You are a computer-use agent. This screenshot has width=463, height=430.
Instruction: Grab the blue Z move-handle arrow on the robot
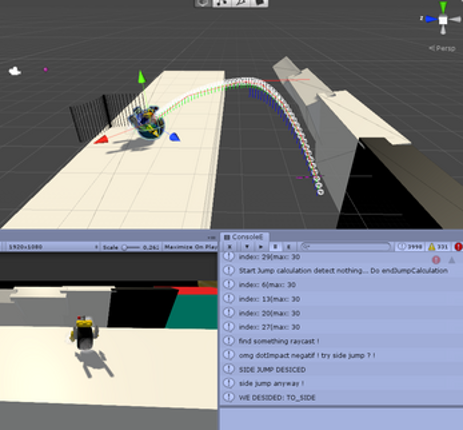tap(175, 137)
